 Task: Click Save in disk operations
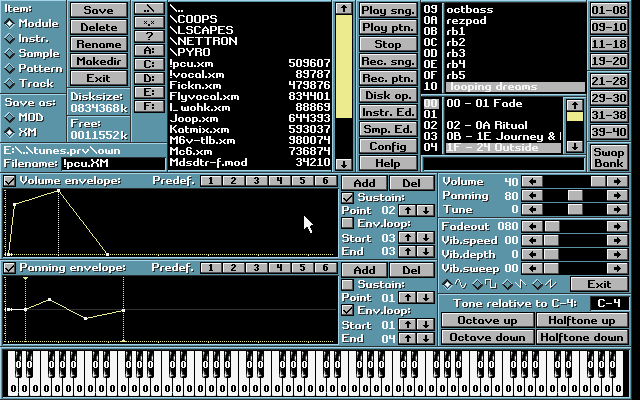(98, 10)
